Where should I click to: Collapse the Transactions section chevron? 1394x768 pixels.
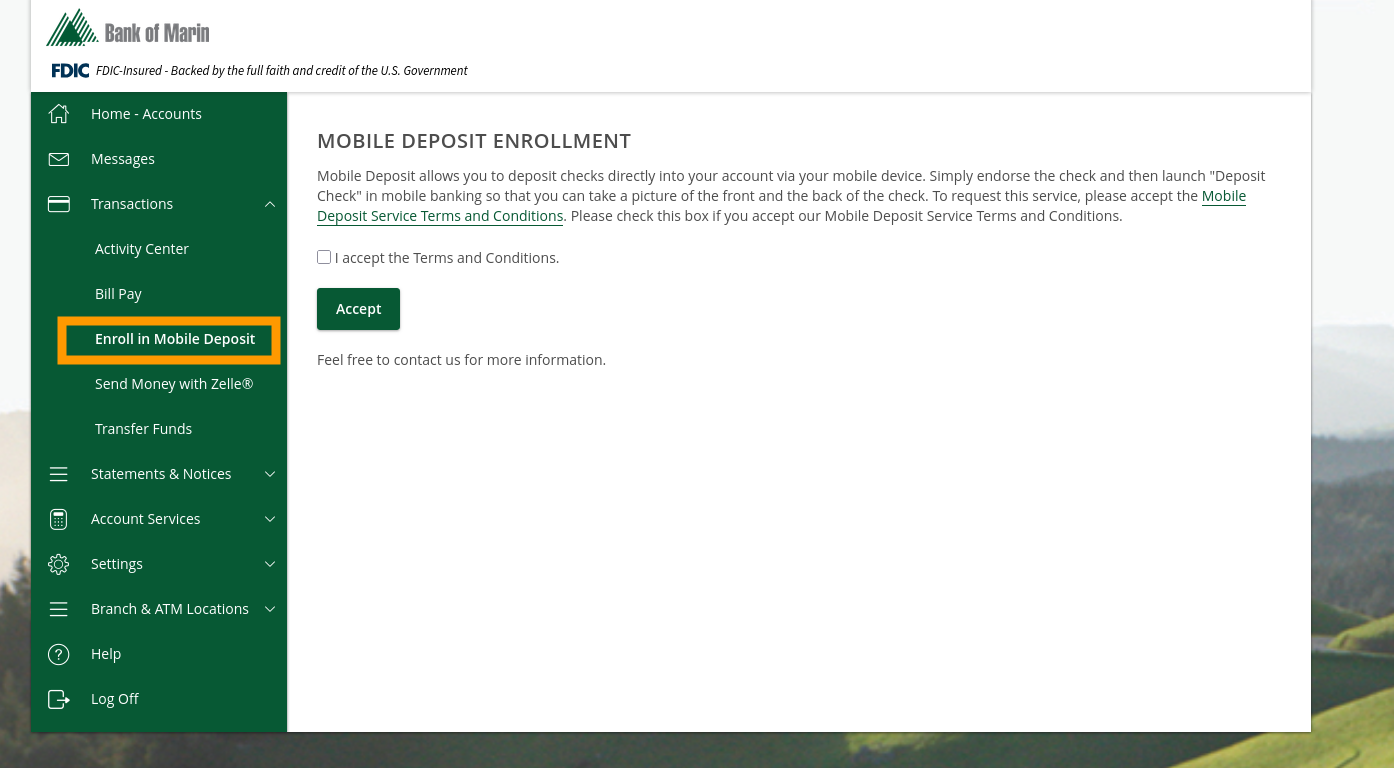269,203
